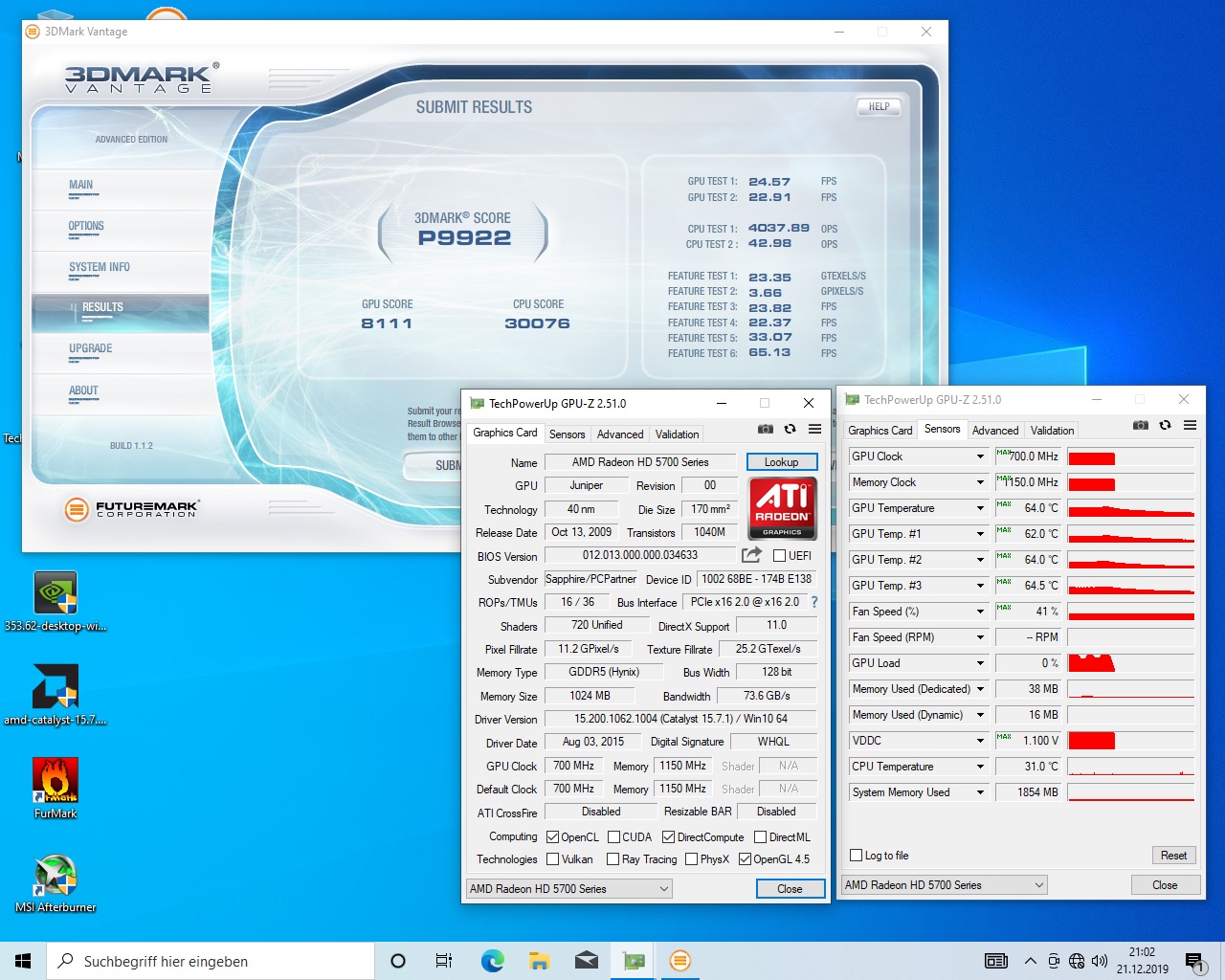Click the ATI Radeon graphics logo
The image size is (1225, 980).
[782, 508]
